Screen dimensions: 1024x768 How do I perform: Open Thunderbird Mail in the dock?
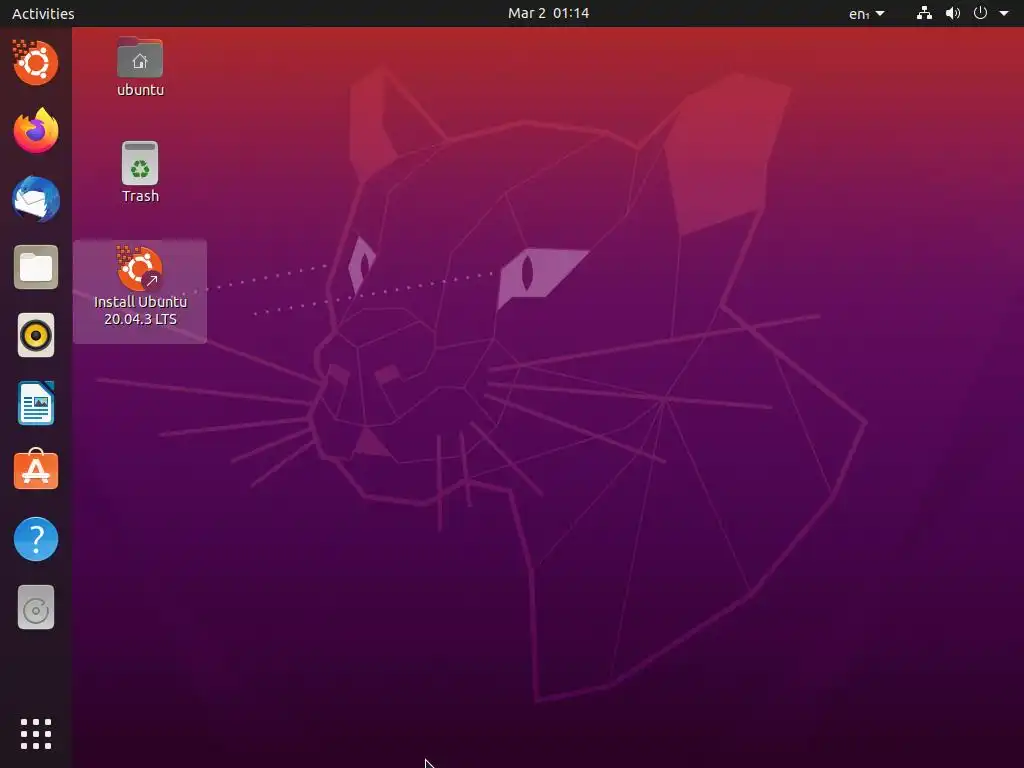point(36,199)
